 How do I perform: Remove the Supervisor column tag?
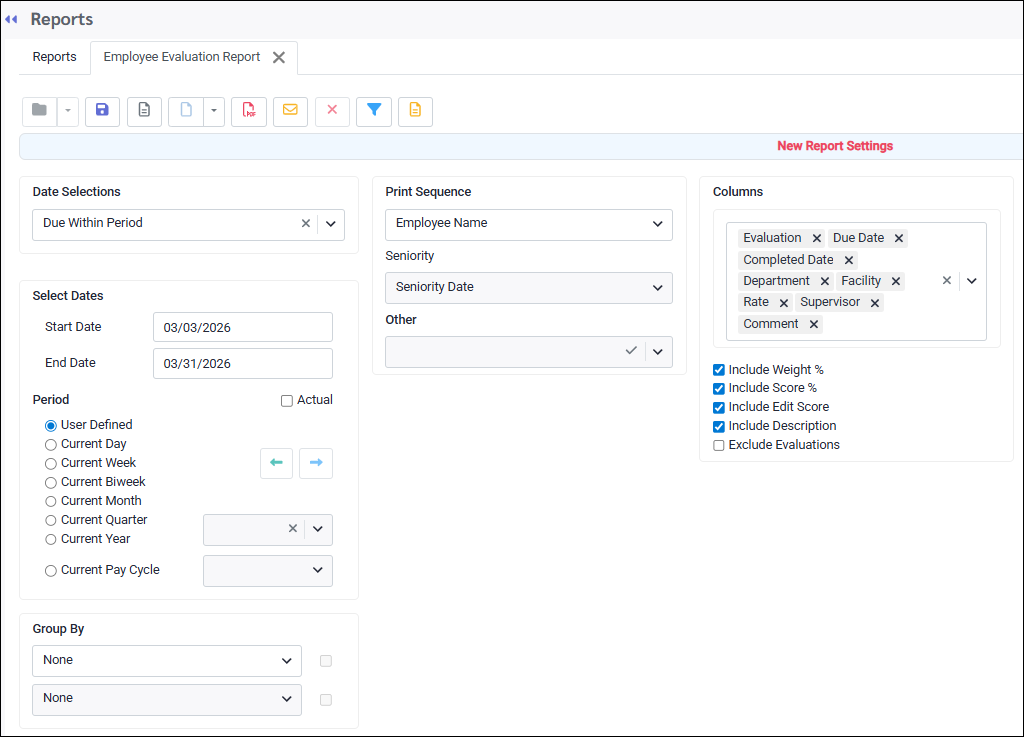[875, 303]
